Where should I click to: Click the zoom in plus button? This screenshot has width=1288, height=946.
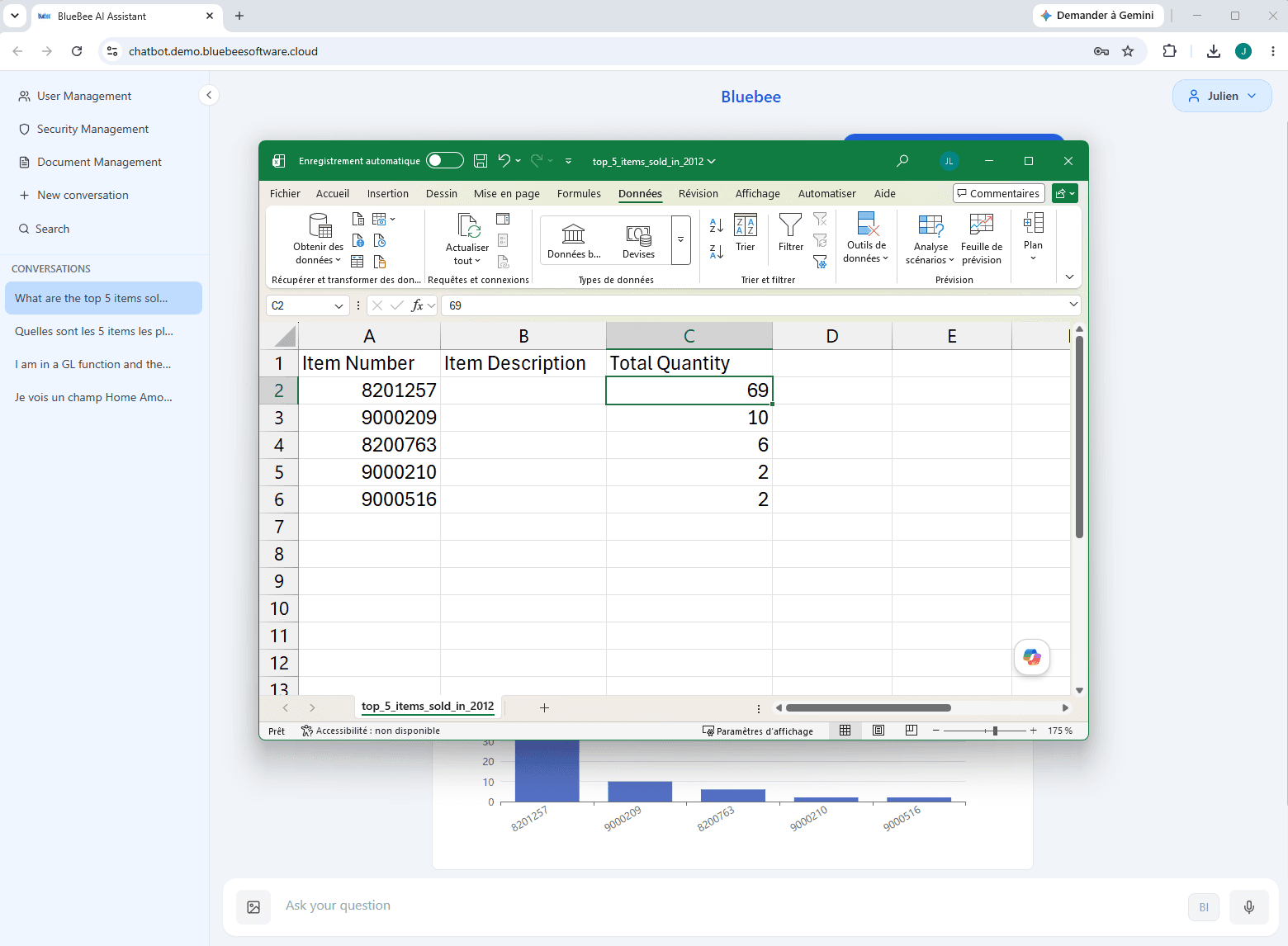click(x=1033, y=731)
